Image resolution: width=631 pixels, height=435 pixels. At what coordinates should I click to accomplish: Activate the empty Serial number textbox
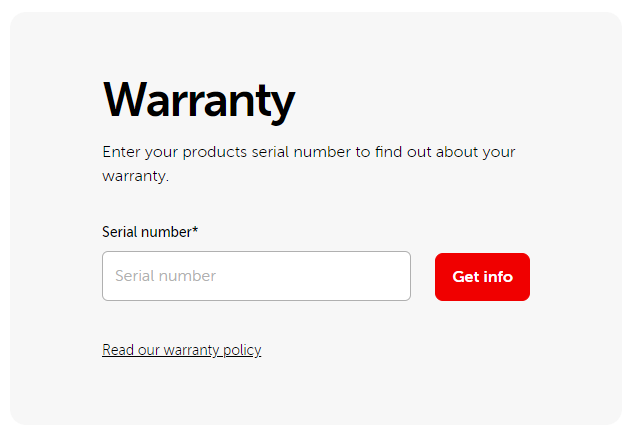pyautogui.click(x=256, y=276)
